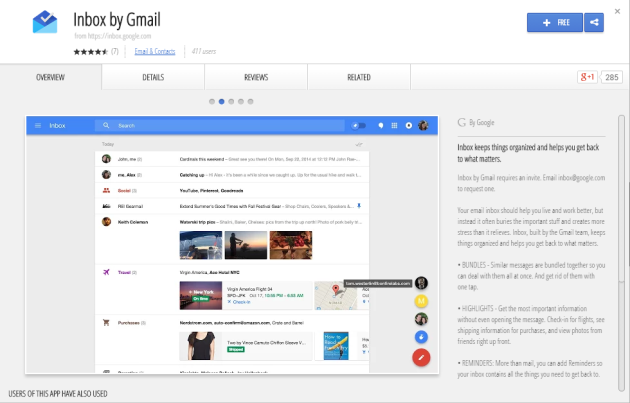Select the fifth screenshot carousel dot

pos(250,102)
